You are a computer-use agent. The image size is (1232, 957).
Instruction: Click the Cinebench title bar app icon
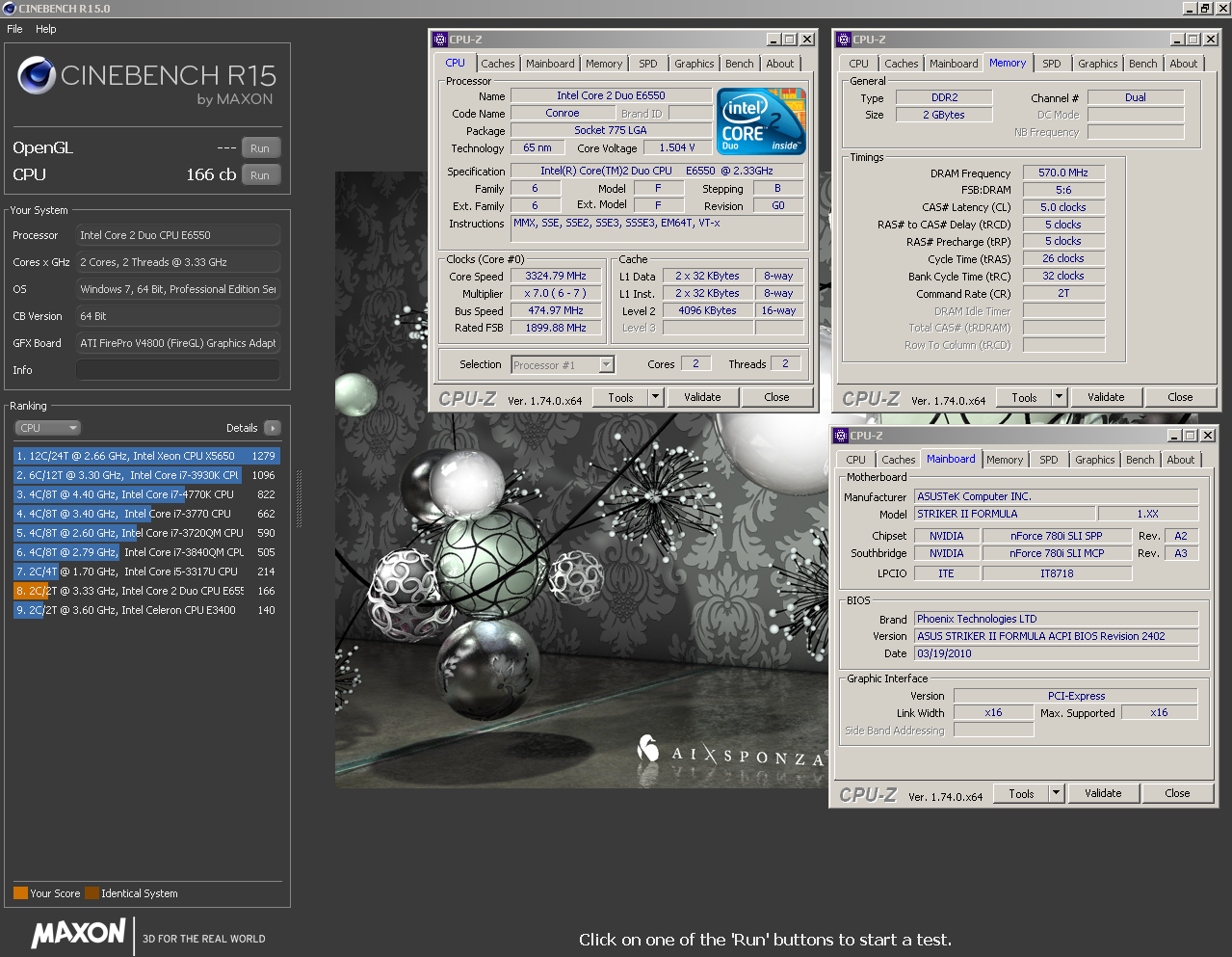pos(9,9)
